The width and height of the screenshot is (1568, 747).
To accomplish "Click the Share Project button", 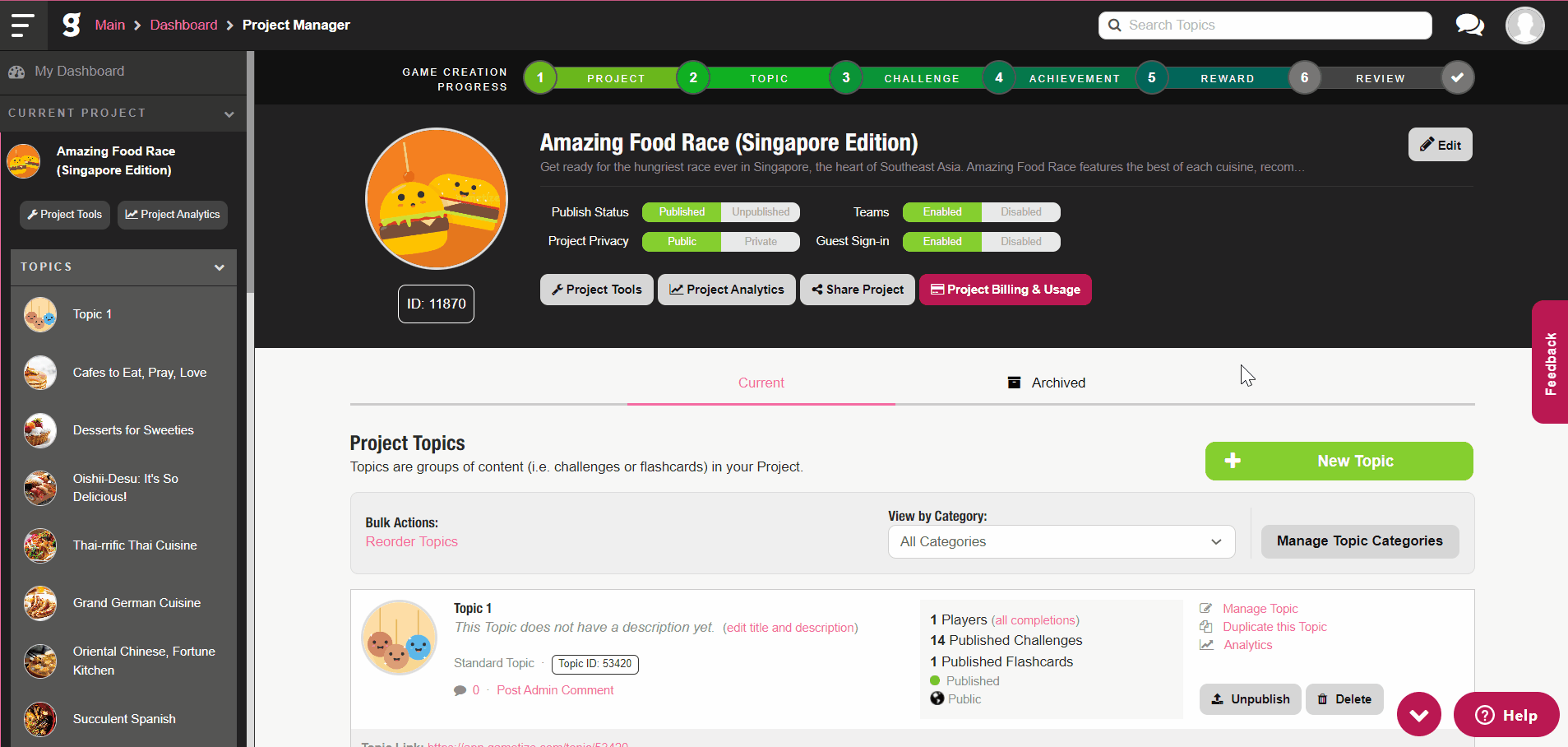I will point(858,290).
